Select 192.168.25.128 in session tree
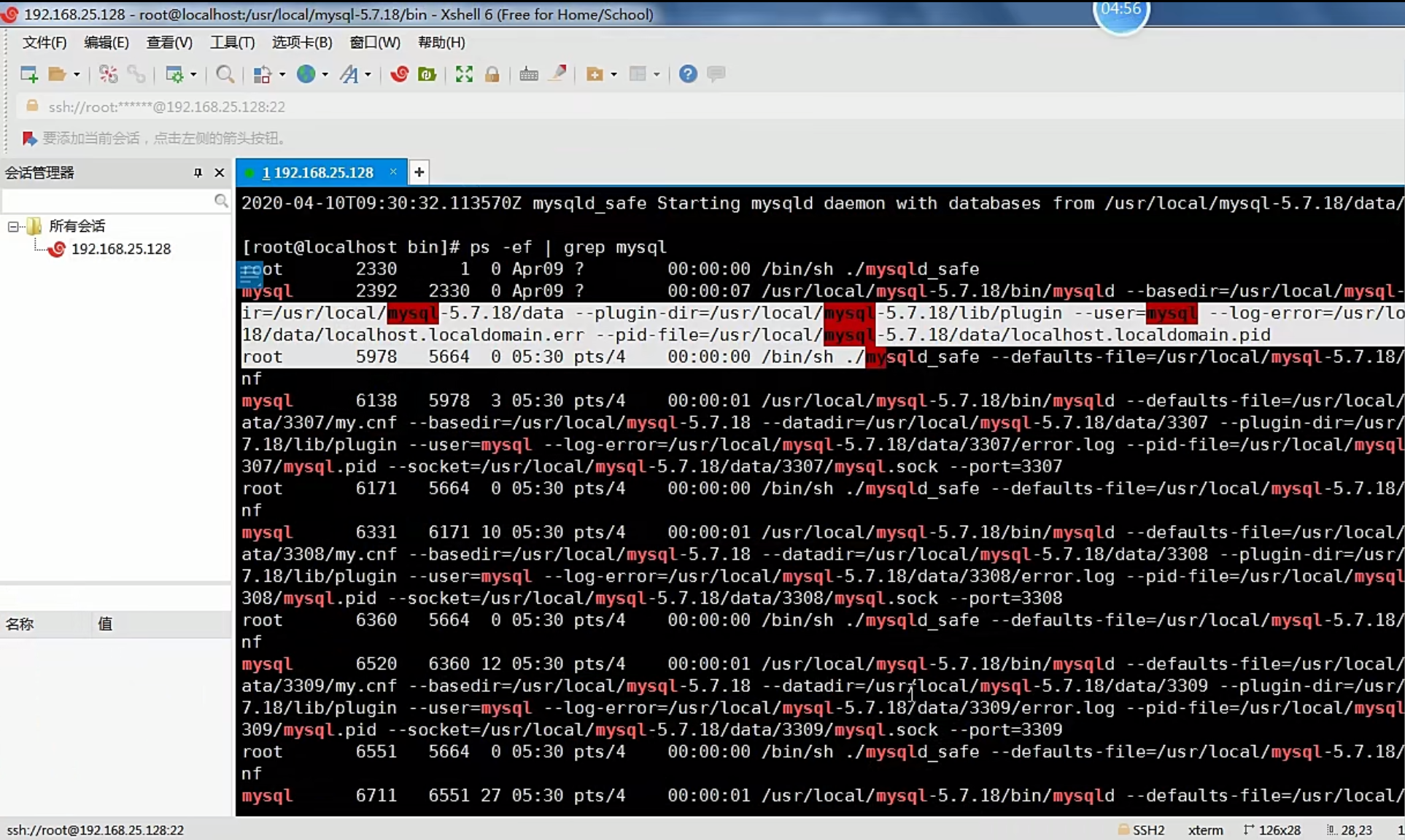 click(x=121, y=249)
